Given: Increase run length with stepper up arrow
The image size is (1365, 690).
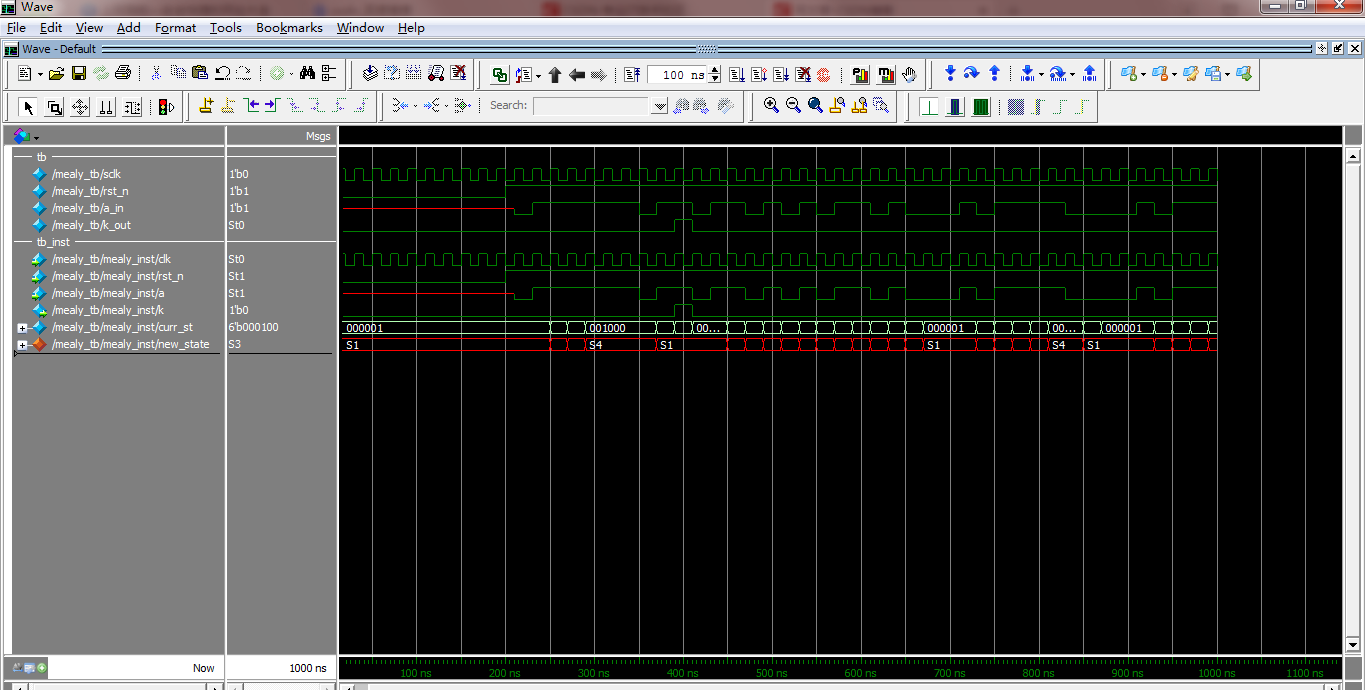Looking at the screenshot, I should (714, 70).
